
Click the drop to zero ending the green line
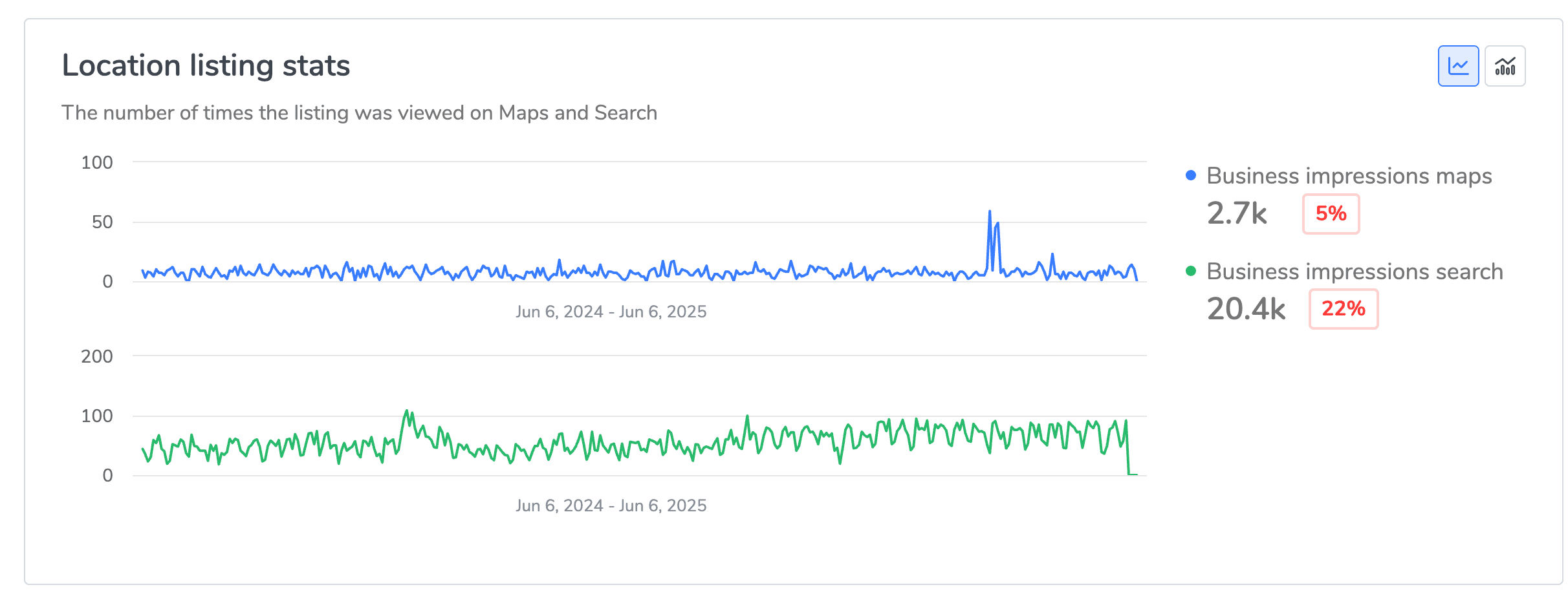click(1129, 474)
